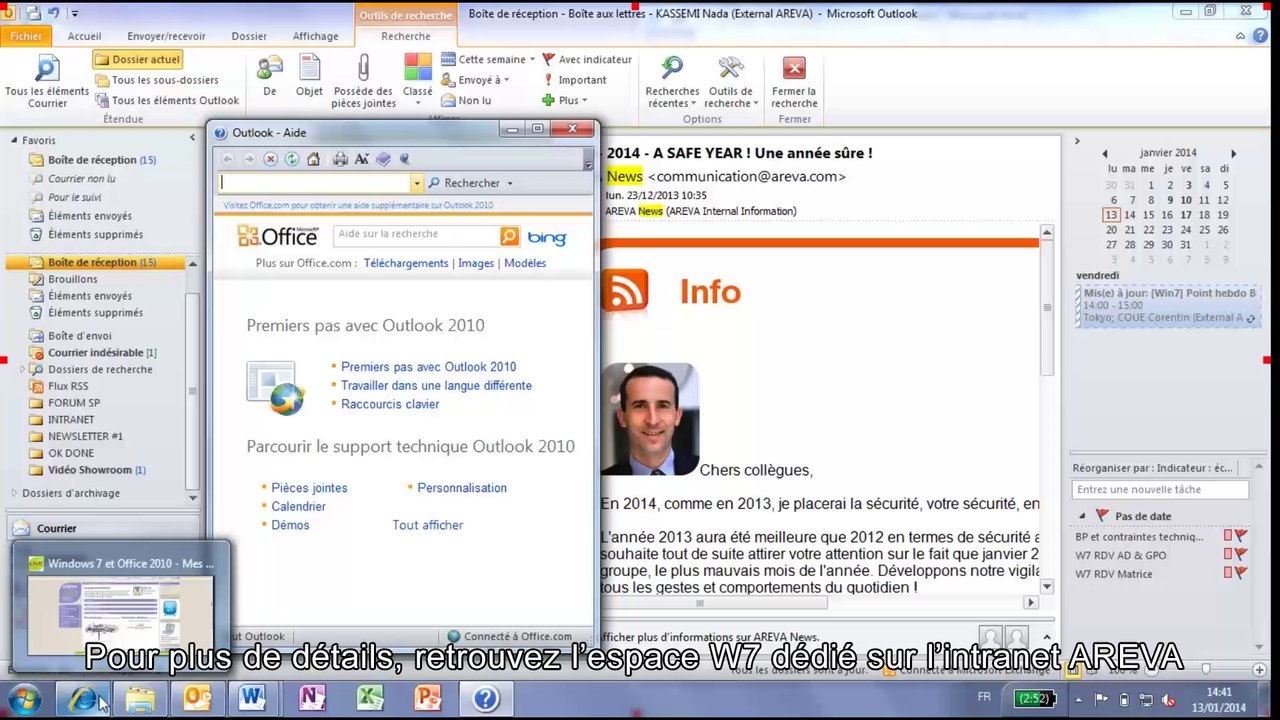Open Word from the taskbar
The width and height of the screenshot is (1280, 720).
254,698
